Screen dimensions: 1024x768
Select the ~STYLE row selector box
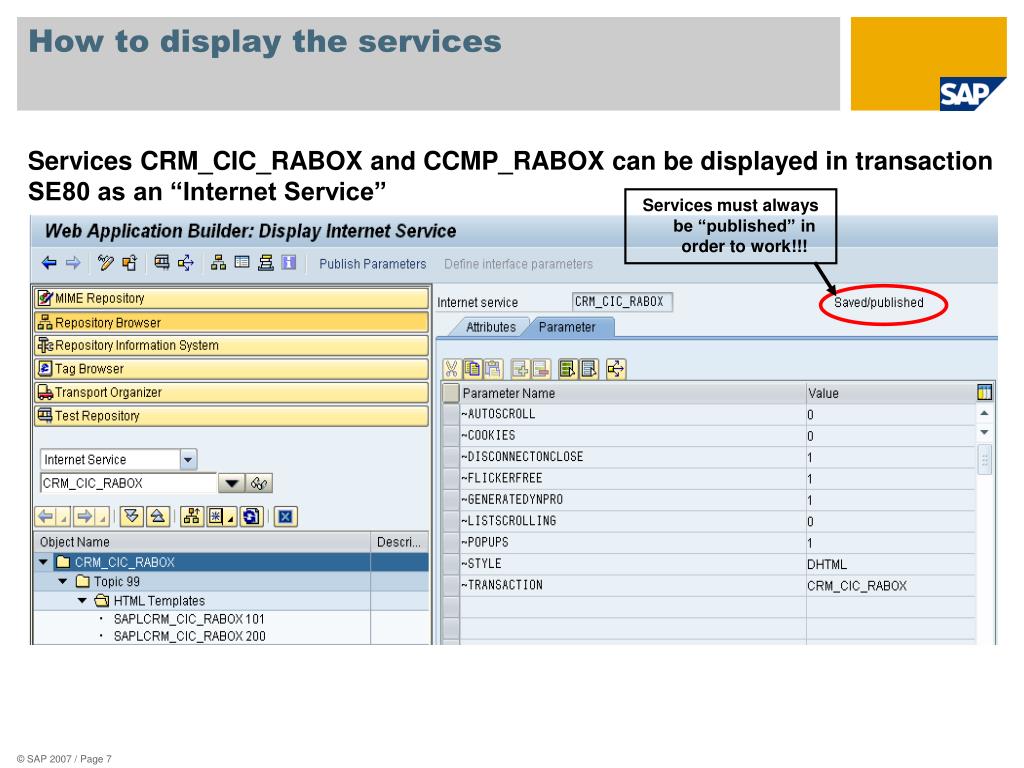click(451, 564)
